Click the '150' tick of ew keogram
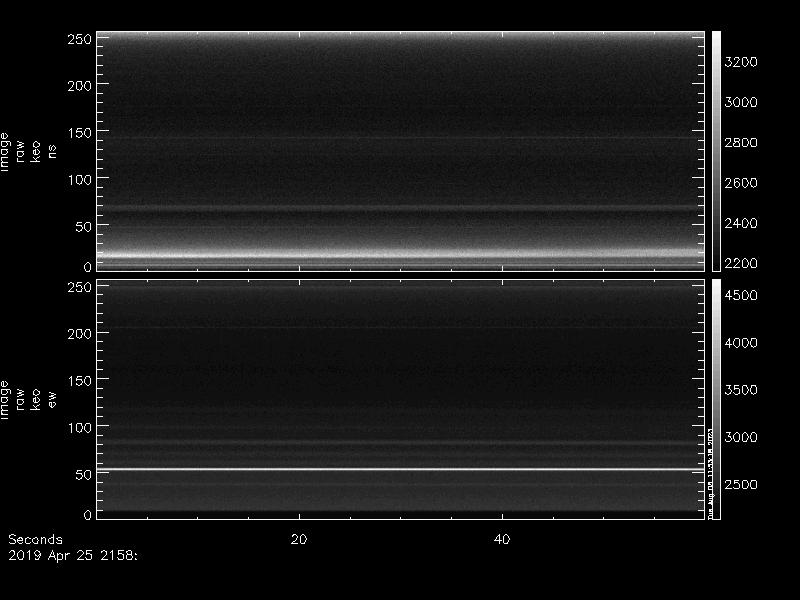Image resolution: width=800 pixels, height=600 pixels. tap(80, 381)
